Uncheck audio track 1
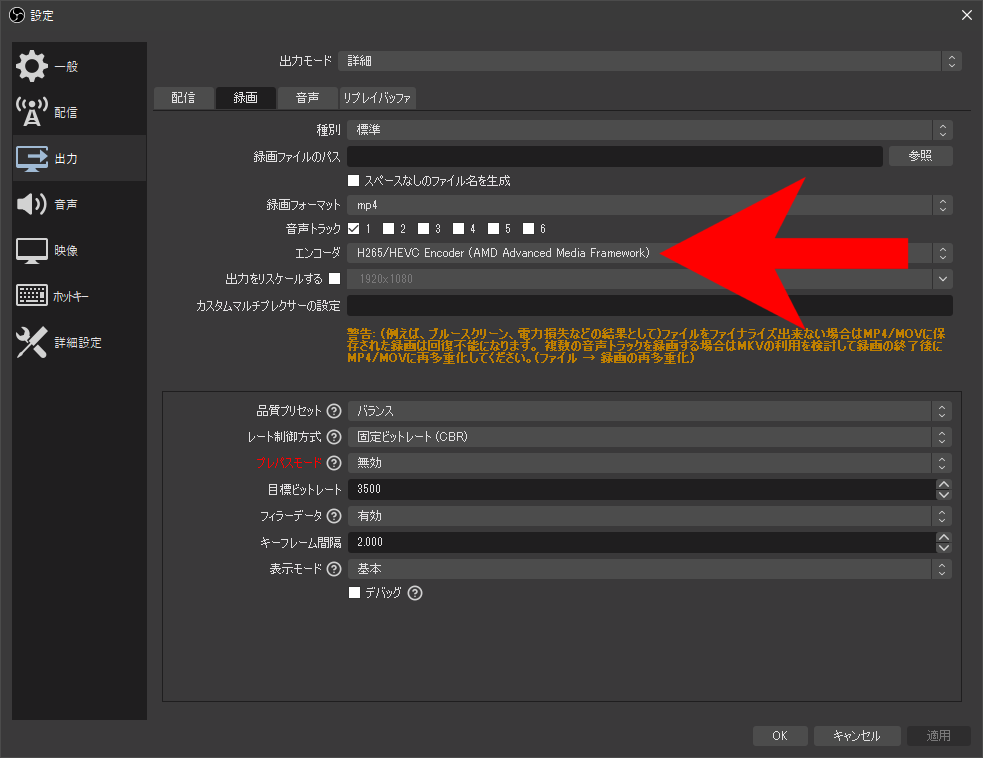Image resolution: width=983 pixels, height=758 pixels. click(354, 228)
